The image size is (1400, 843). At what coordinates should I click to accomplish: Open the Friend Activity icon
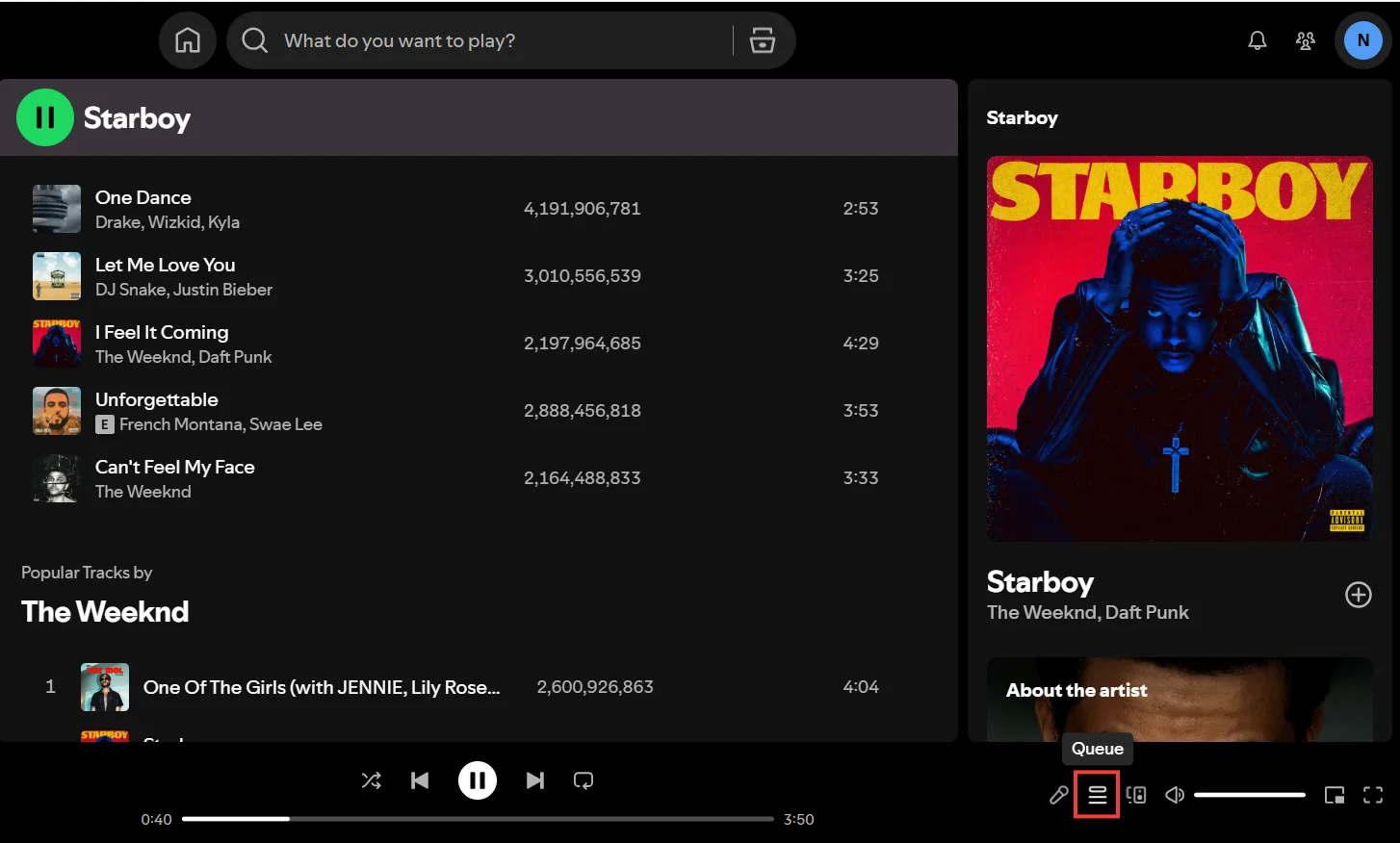1305,40
